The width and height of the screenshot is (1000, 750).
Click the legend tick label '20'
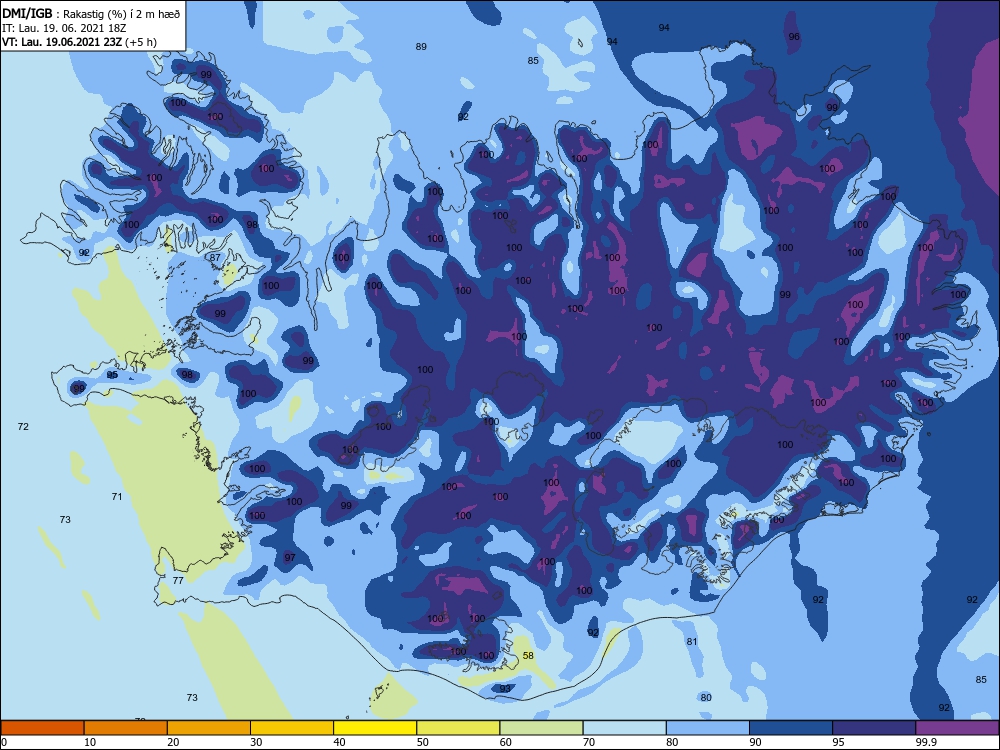pyautogui.click(x=173, y=742)
